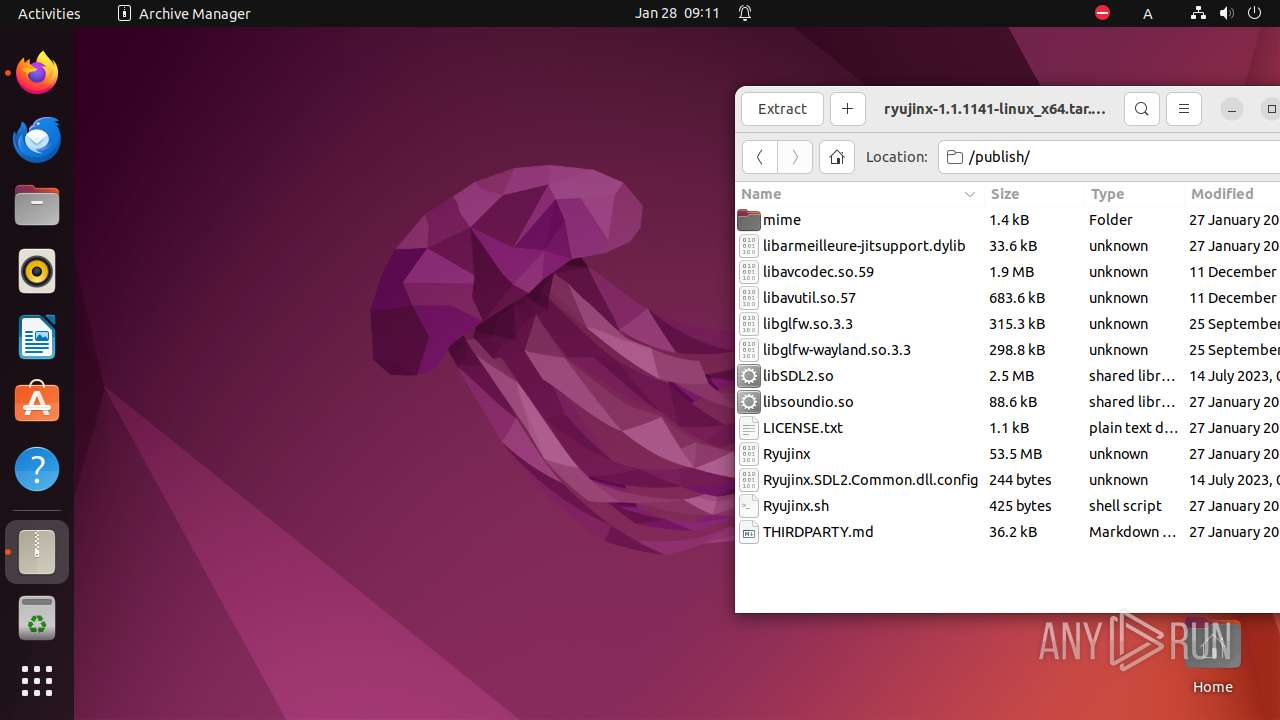Screen dimensions: 1280x720
Task: Minimize the Archive Manager window
Action: click(x=1231, y=109)
